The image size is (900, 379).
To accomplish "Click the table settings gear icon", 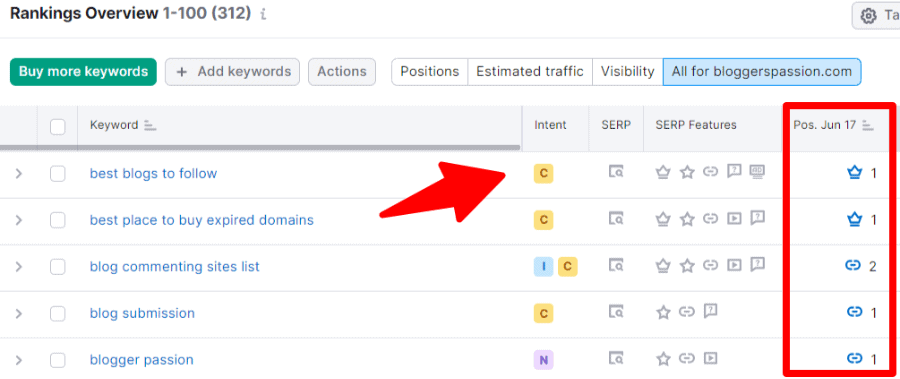I will (869, 16).
